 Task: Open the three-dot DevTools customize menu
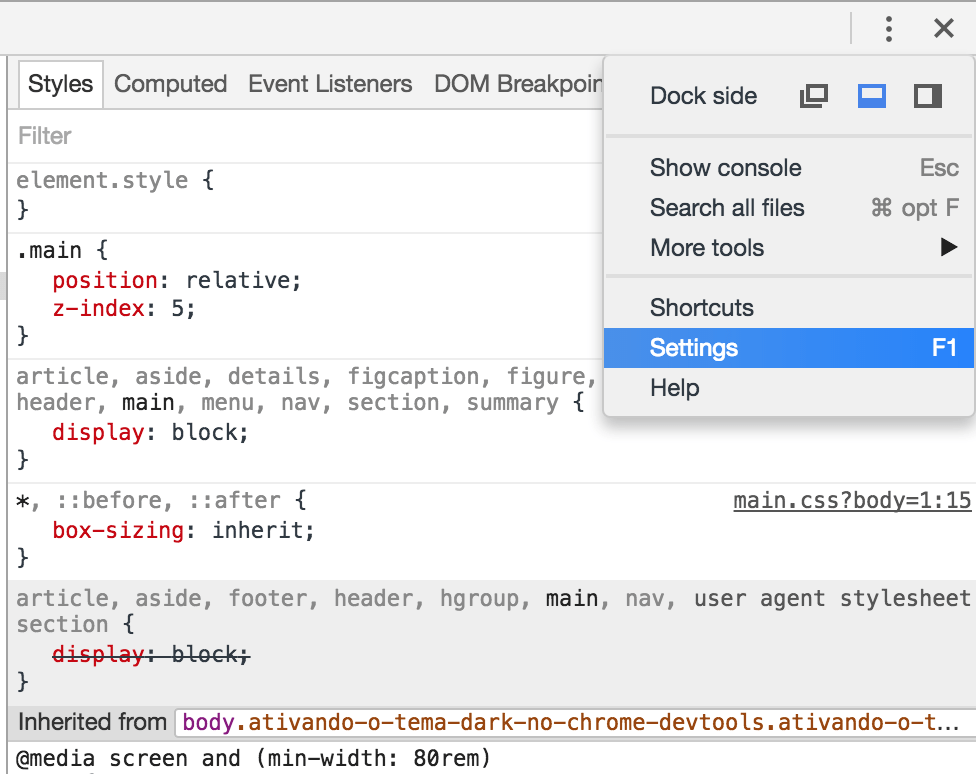pyautogui.click(x=889, y=29)
